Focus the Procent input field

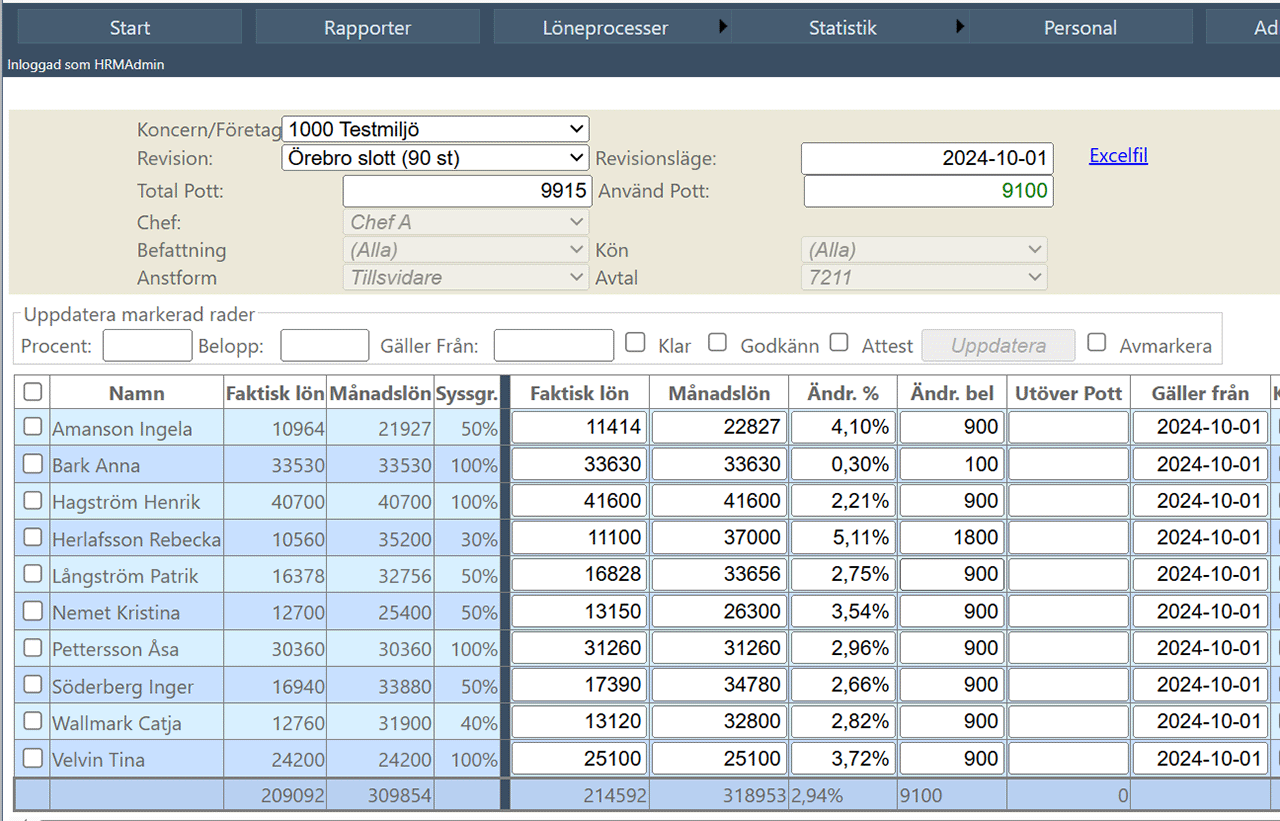[147, 346]
